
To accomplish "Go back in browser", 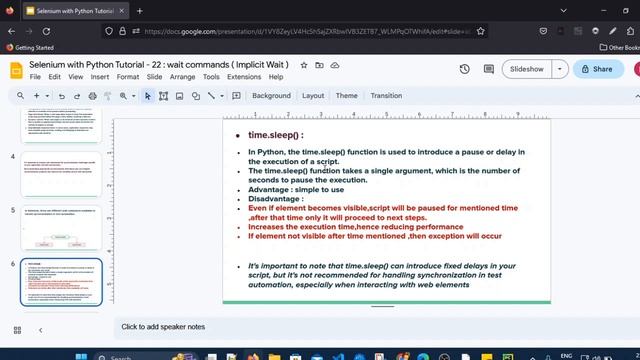I will click(x=11, y=31).
